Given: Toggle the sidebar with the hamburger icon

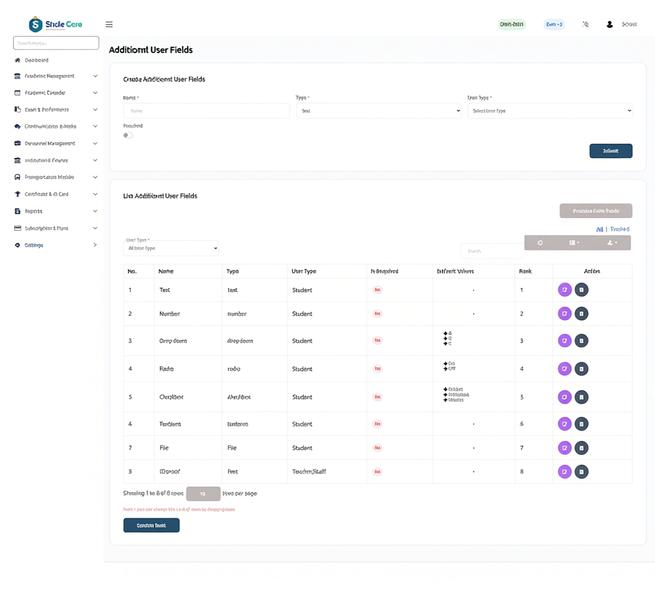Looking at the screenshot, I should (x=109, y=24).
